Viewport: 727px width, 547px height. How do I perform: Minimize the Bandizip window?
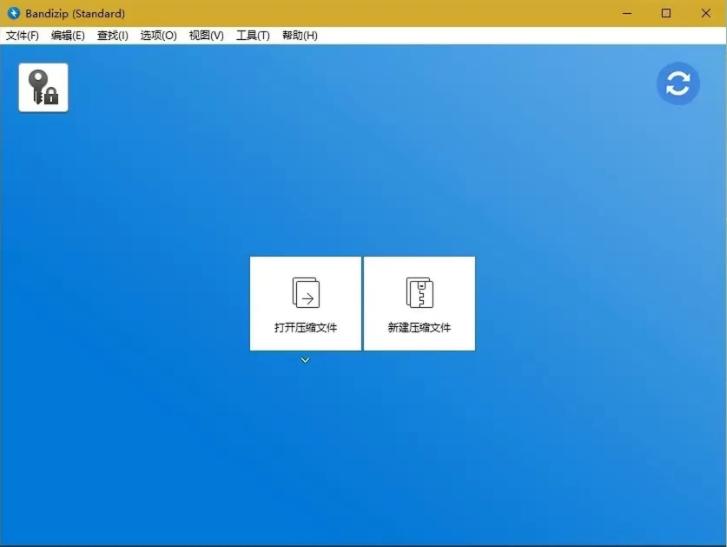[x=627, y=13]
